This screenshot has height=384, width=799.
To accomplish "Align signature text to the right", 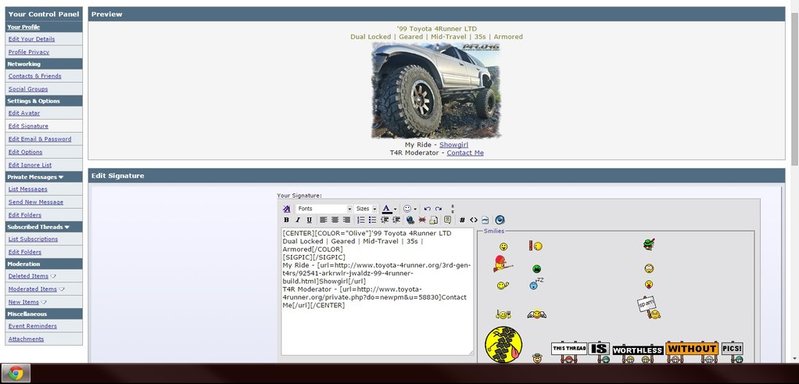I will point(347,220).
